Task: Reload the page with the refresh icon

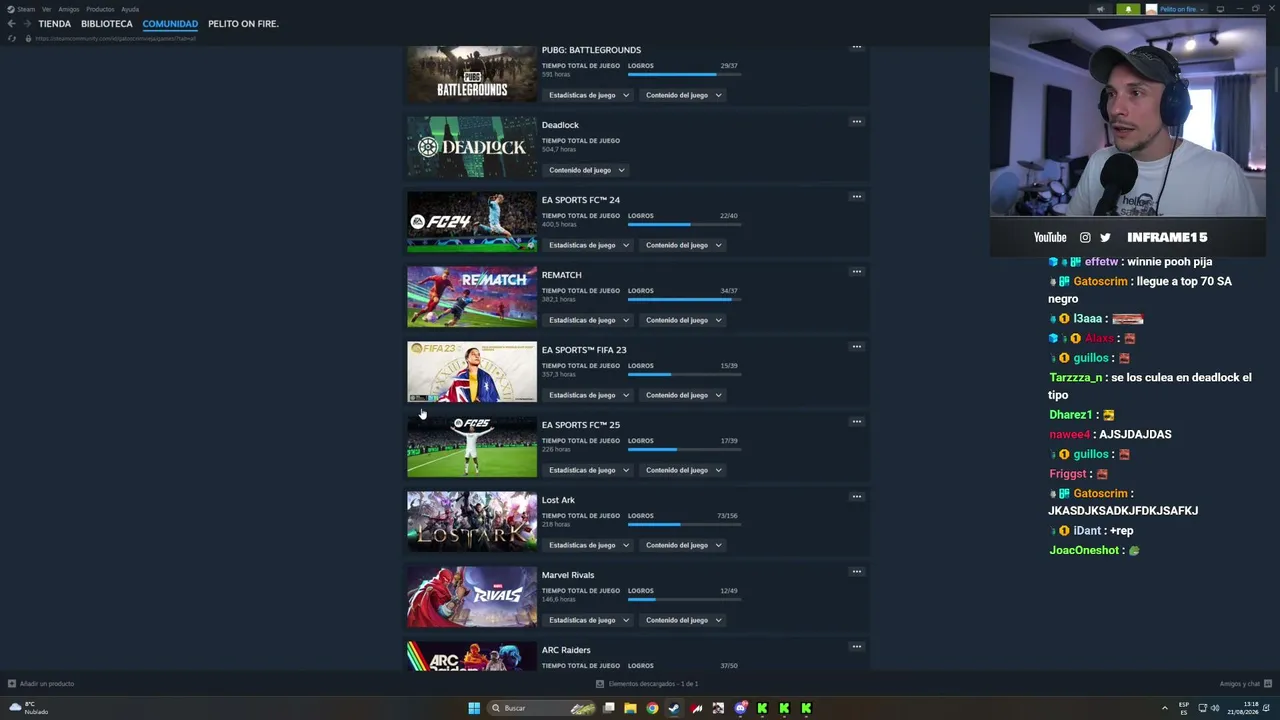Action: coord(11,38)
